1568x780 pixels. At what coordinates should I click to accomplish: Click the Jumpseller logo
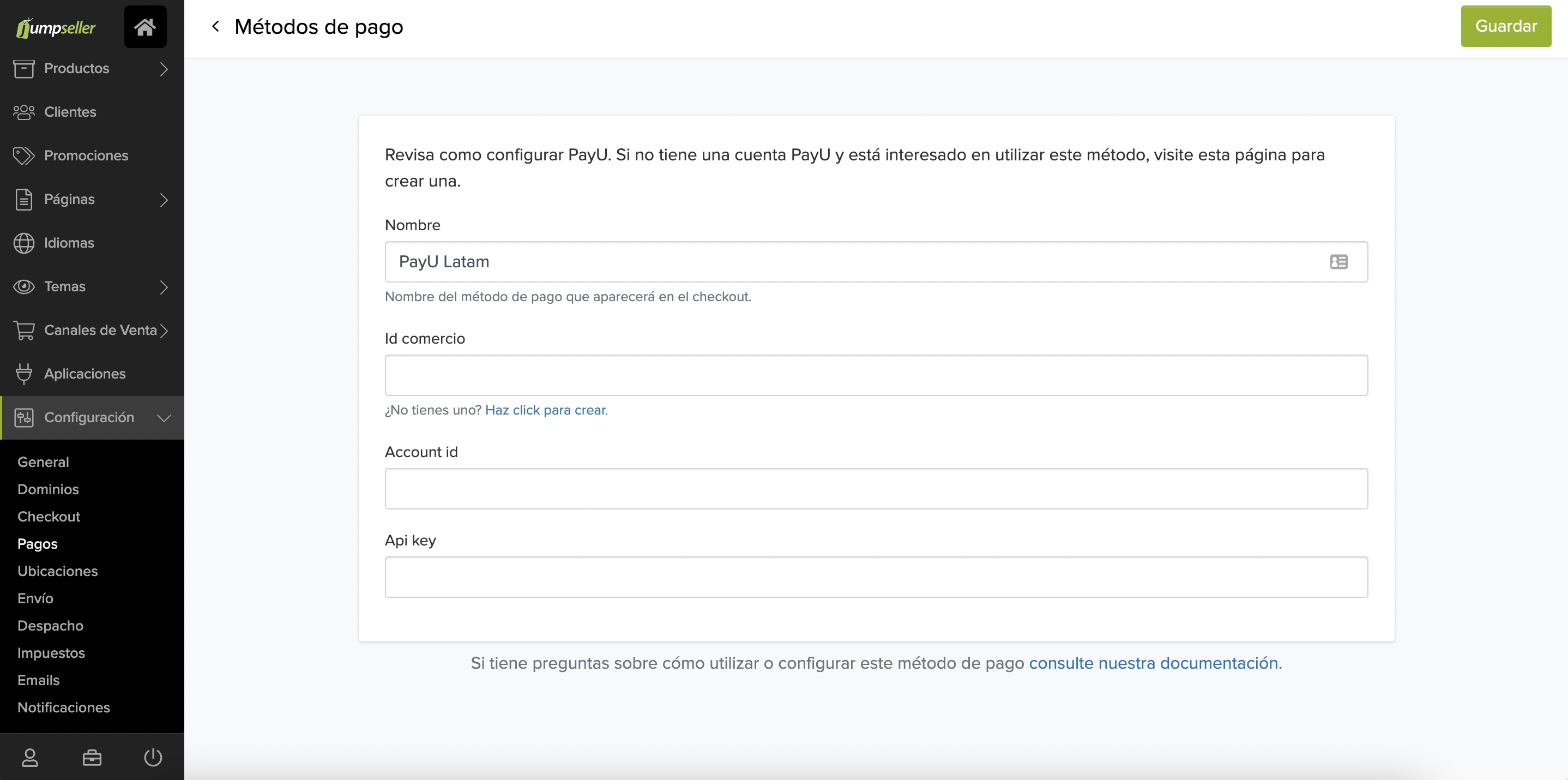point(56,27)
